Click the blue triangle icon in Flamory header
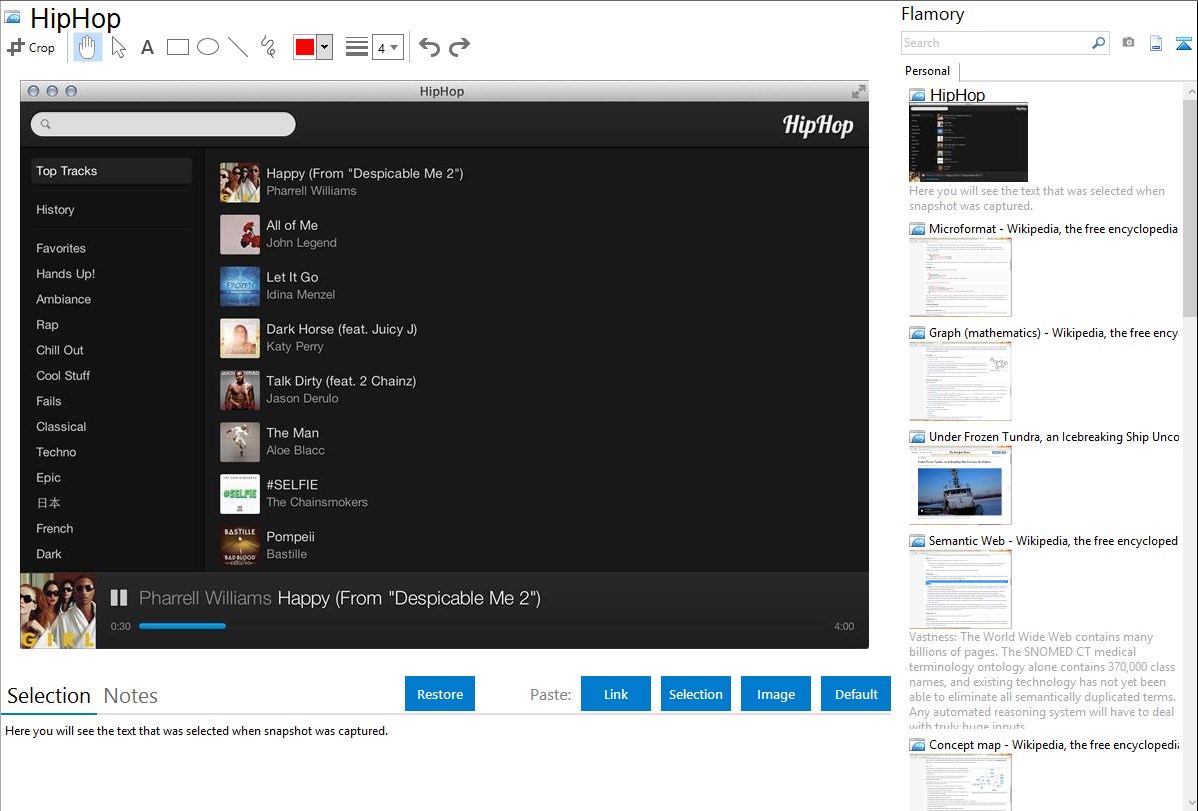This screenshot has width=1198, height=811. (x=1183, y=44)
